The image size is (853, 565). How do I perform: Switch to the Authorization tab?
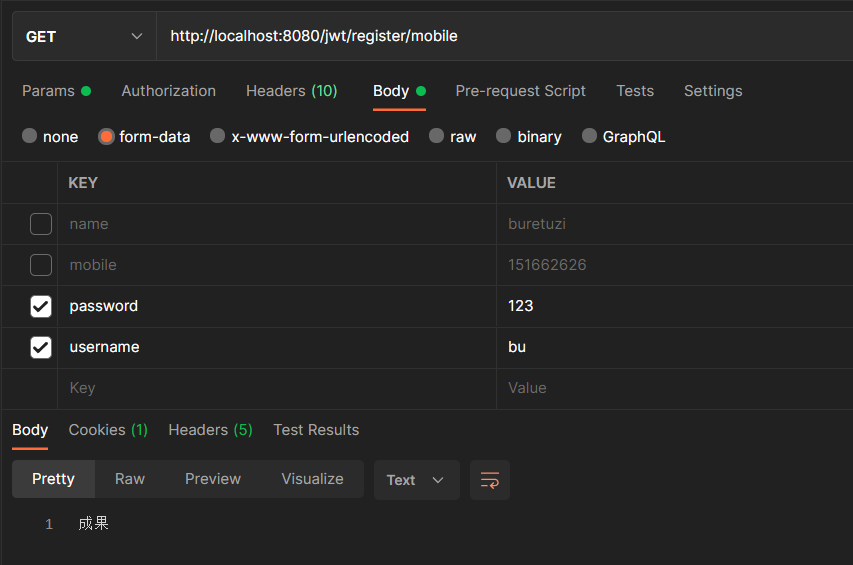point(168,91)
